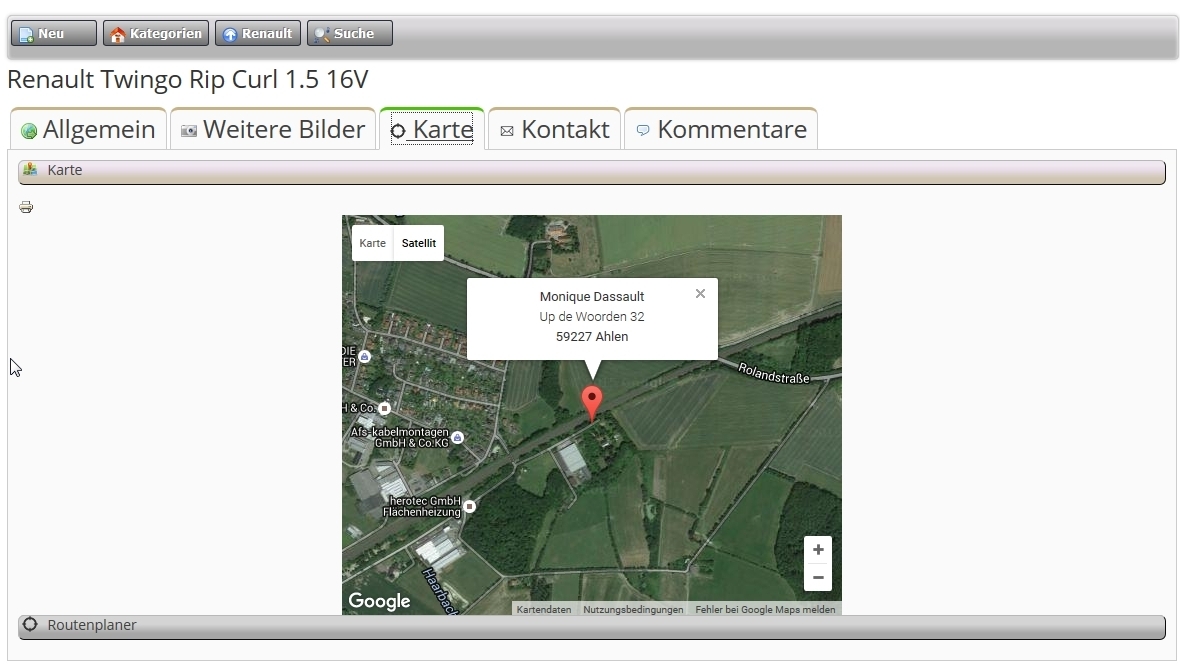This screenshot has height=664, width=1180.
Task: Click the magnifier icon on the Suche button
Action: (x=322, y=35)
